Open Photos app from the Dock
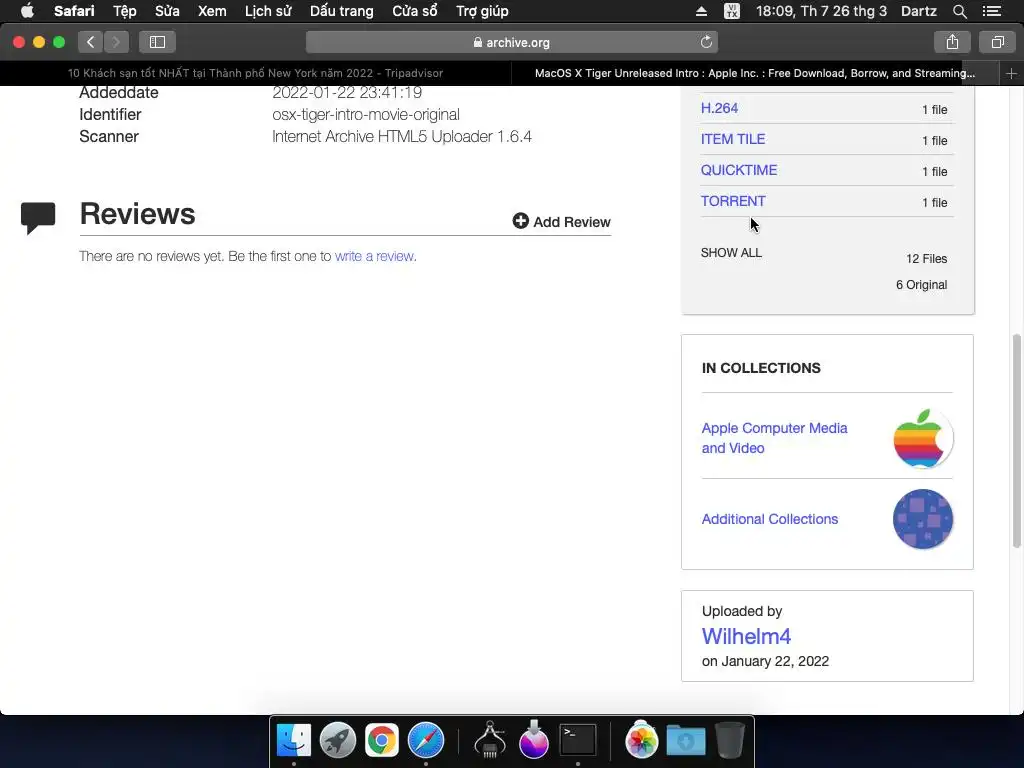Viewport: 1024px width, 768px height. (641, 741)
